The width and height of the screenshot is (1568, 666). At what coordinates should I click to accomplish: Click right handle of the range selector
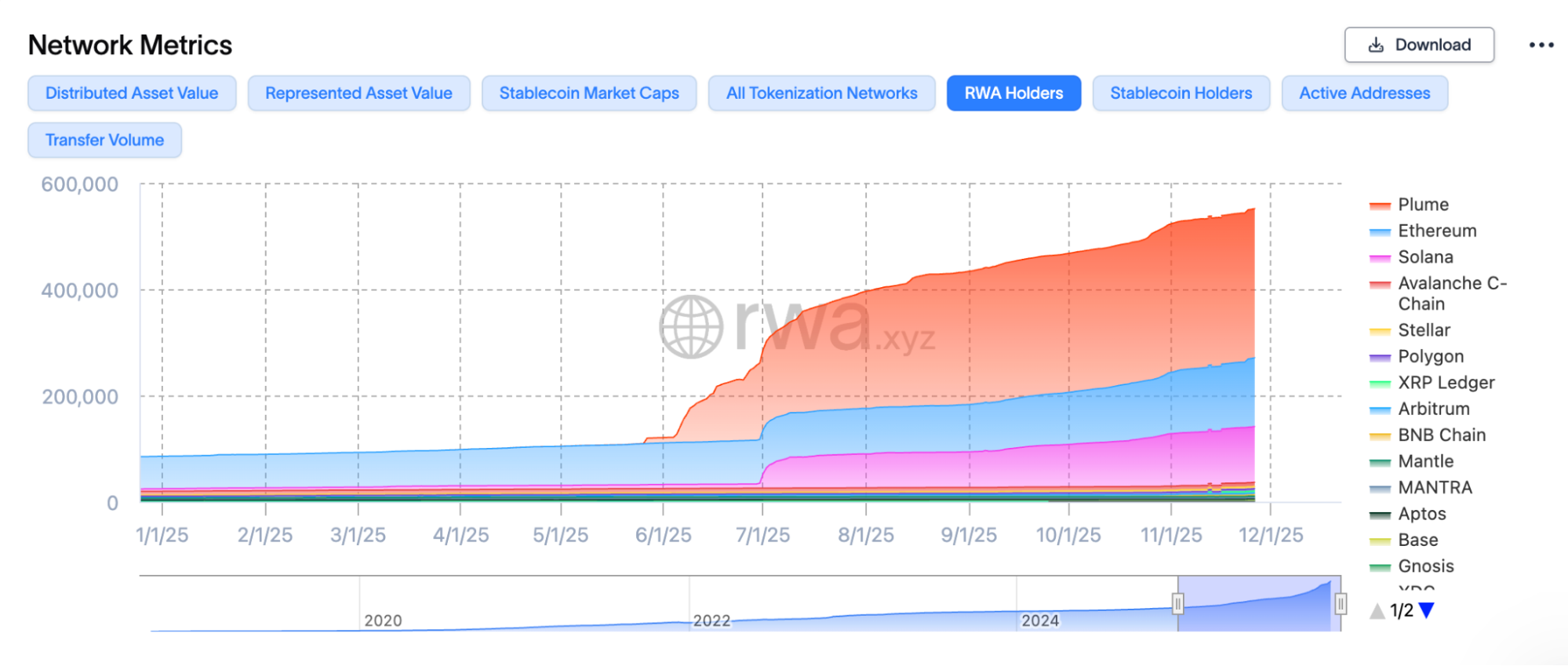(1341, 603)
